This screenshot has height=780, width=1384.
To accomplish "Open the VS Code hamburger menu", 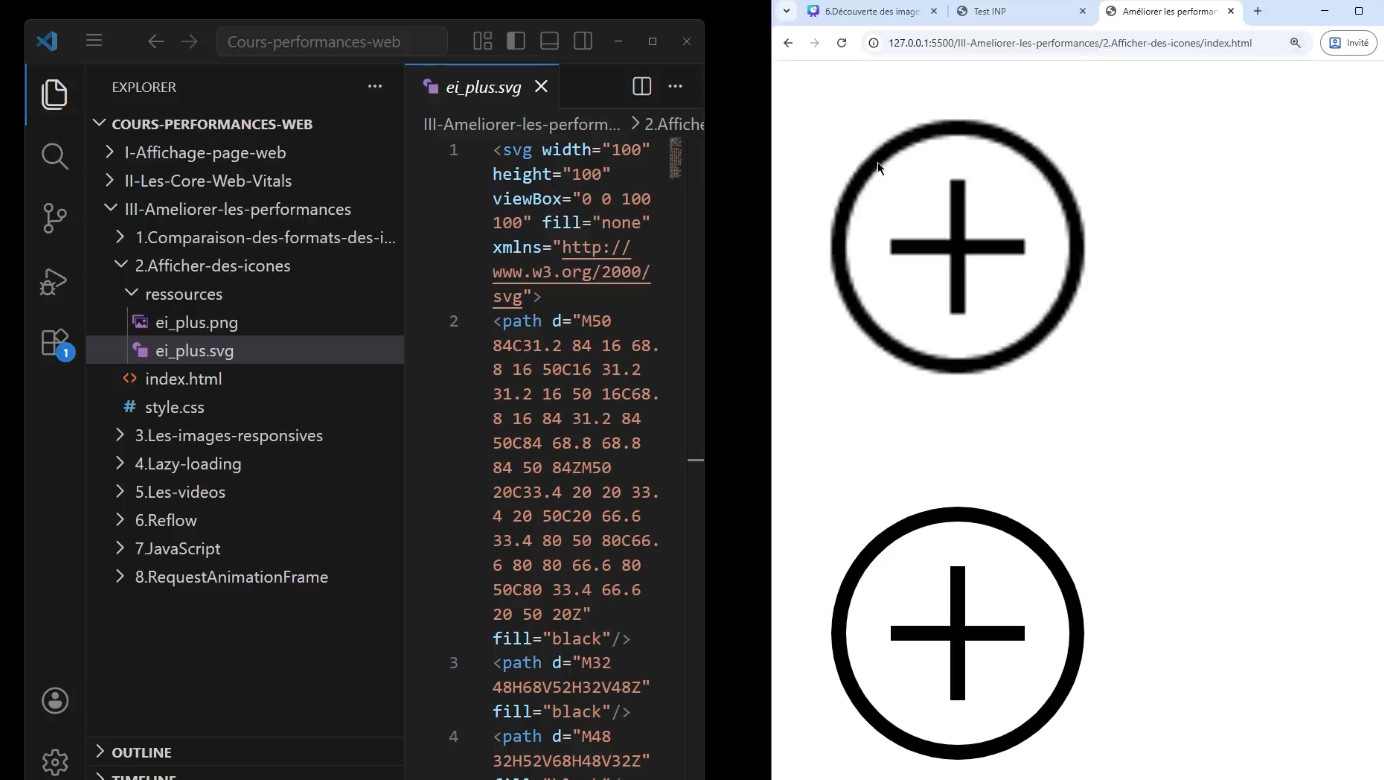I will tap(94, 41).
